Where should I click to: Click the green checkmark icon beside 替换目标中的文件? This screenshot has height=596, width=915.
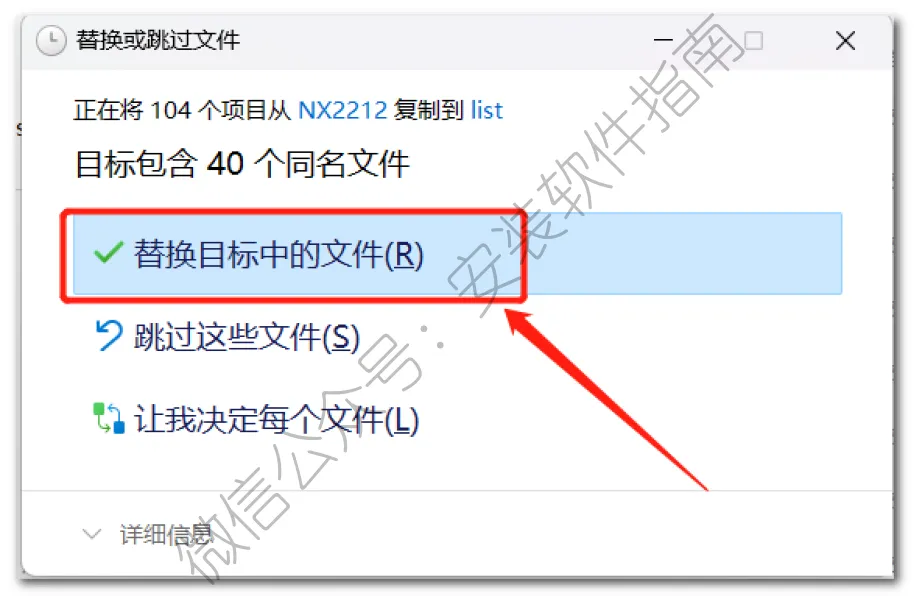(x=109, y=252)
